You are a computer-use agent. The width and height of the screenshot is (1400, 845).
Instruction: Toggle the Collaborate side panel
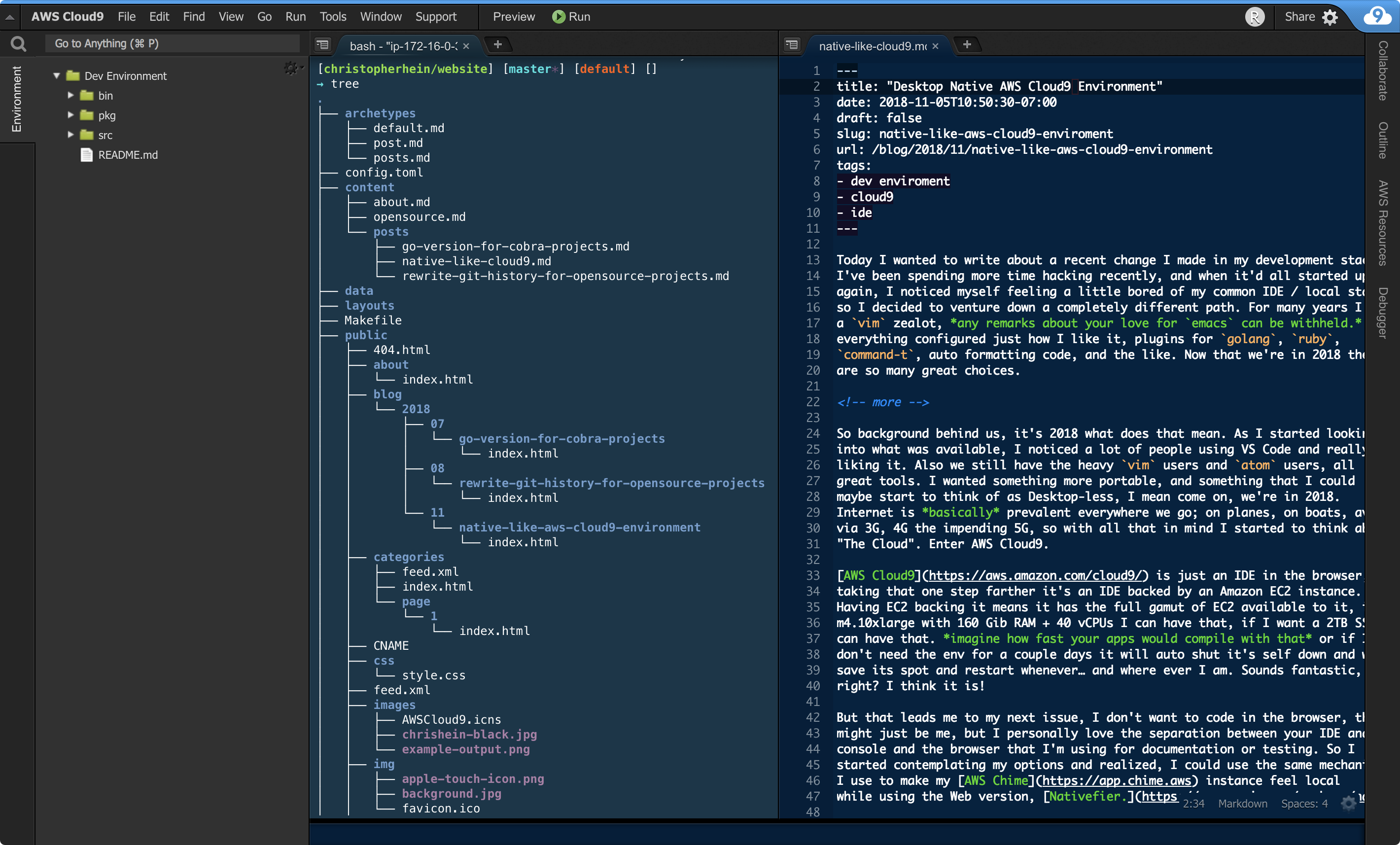pos(1382,70)
